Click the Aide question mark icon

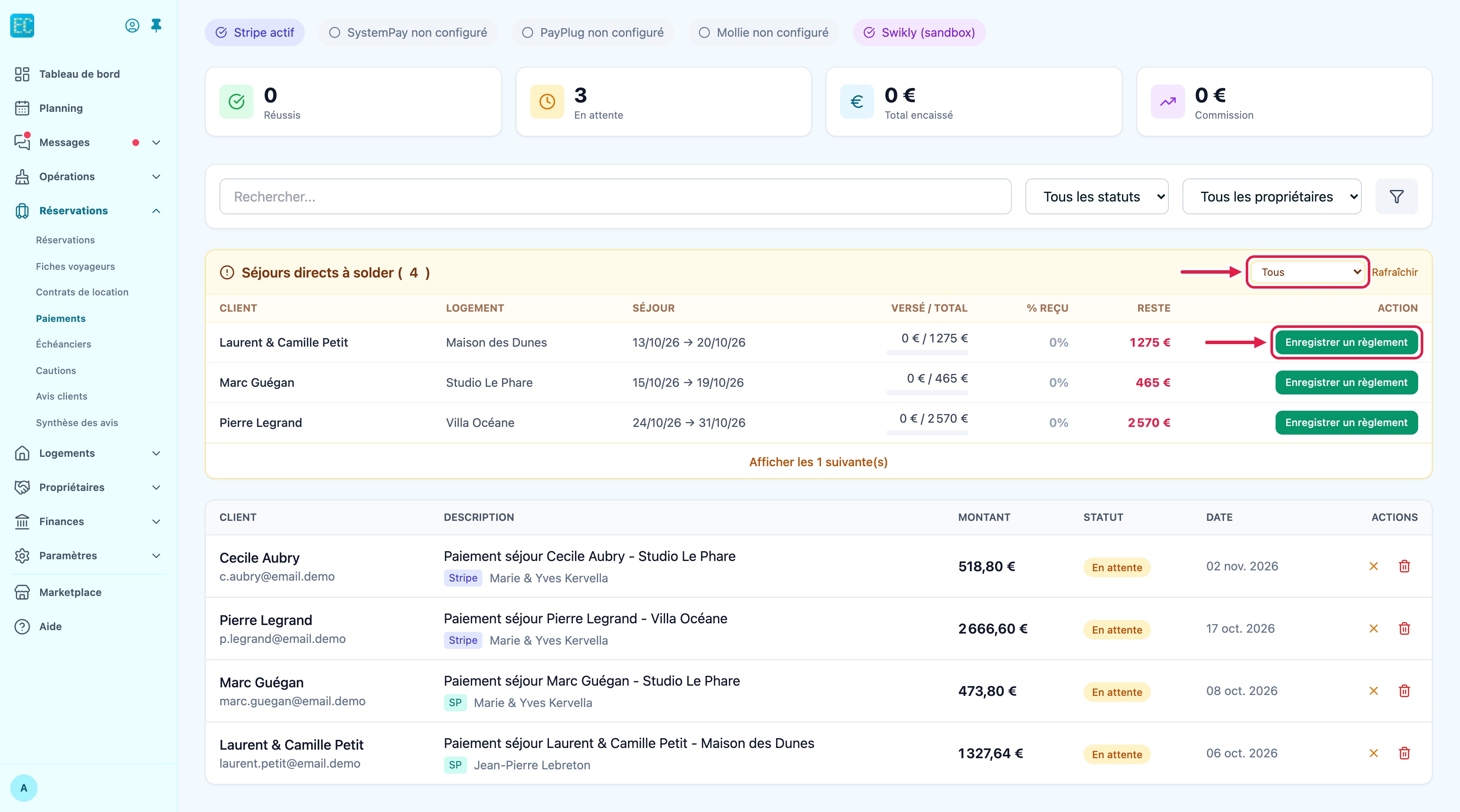pos(22,626)
